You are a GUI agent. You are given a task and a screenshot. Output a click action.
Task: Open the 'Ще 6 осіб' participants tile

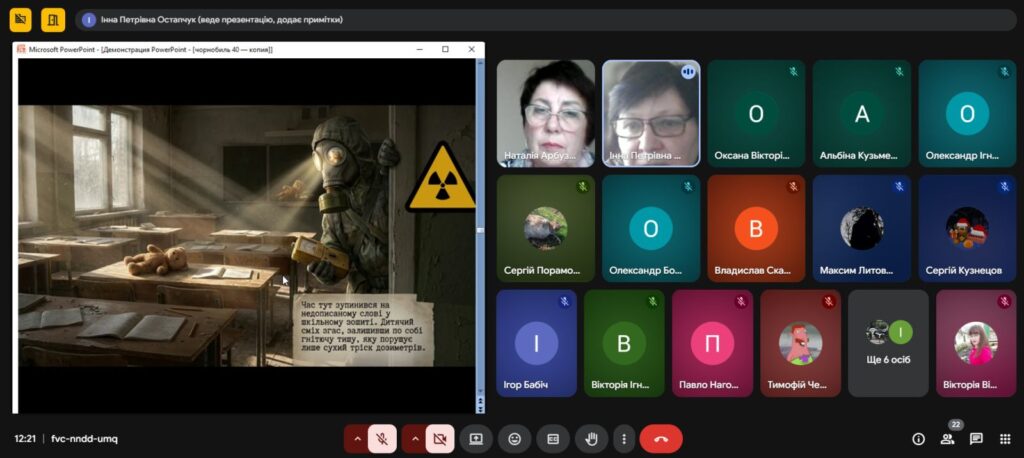tap(888, 343)
